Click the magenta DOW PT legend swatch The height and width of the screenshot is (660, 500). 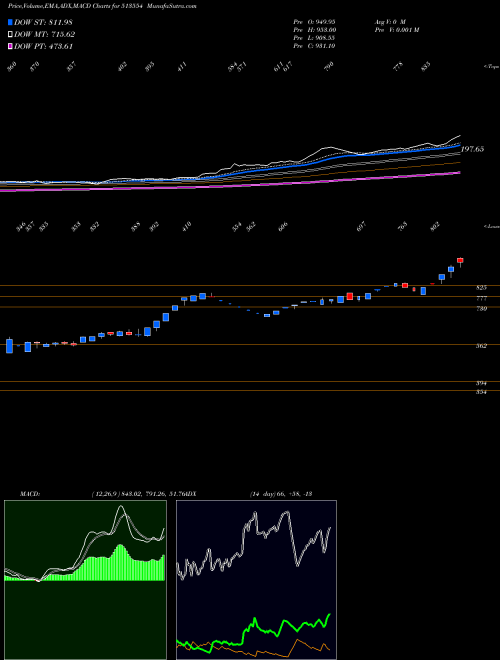point(10,46)
